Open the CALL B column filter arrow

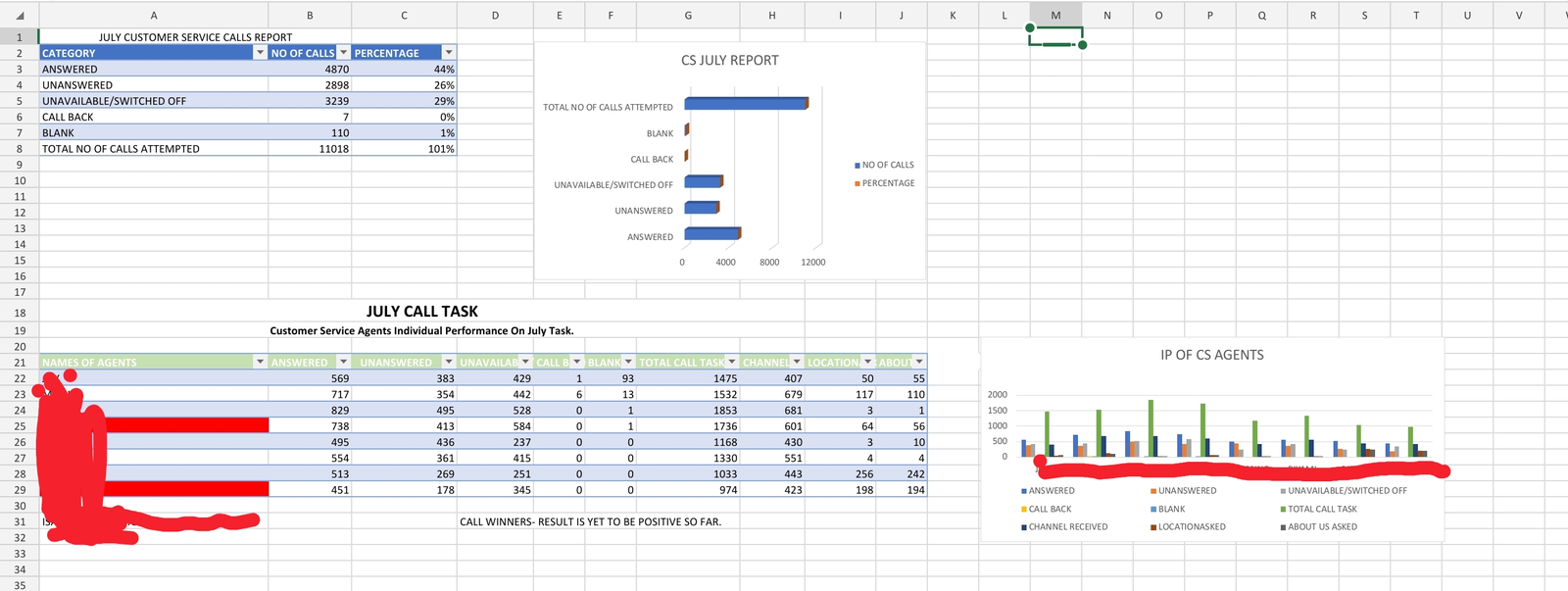[577, 362]
